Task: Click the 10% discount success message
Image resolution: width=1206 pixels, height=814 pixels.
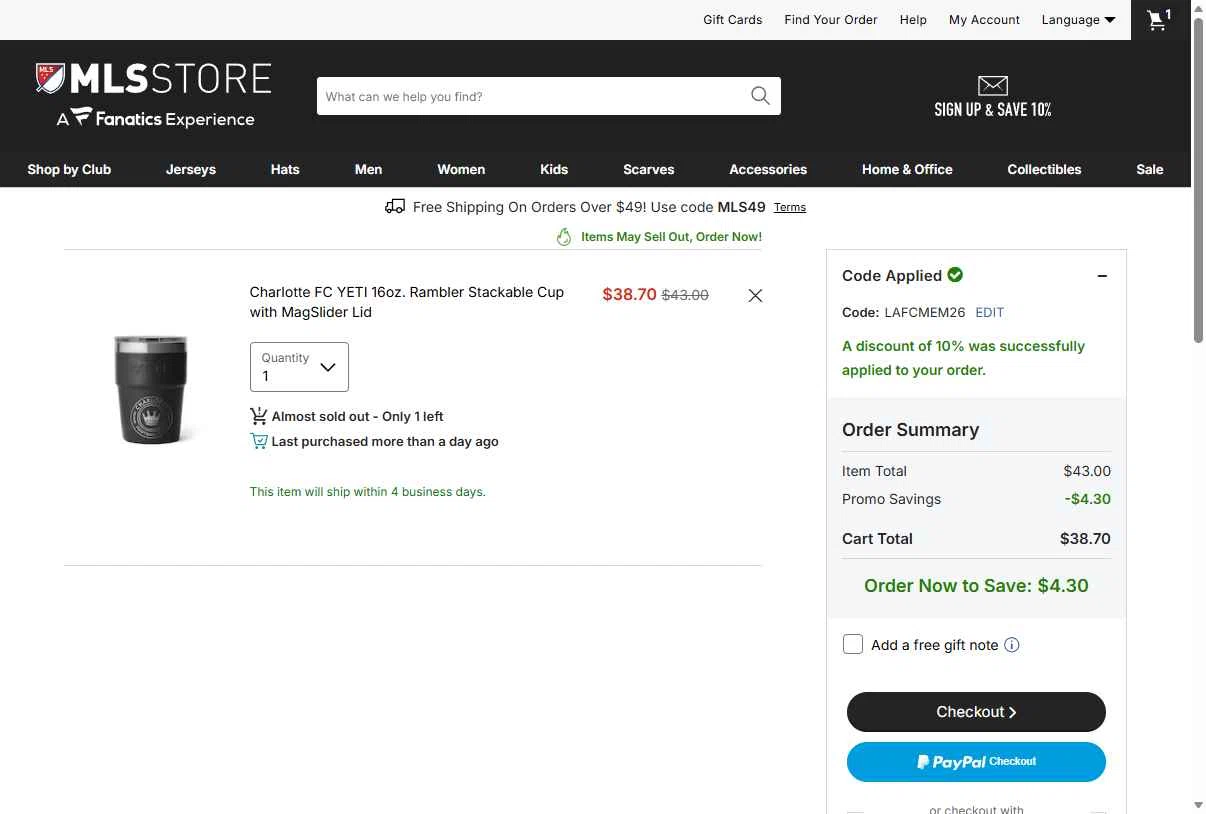Action: 963,358
